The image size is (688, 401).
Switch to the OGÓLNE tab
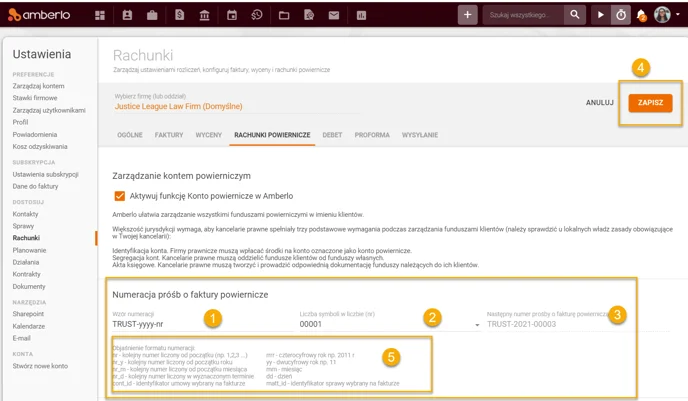click(x=130, y=135)
